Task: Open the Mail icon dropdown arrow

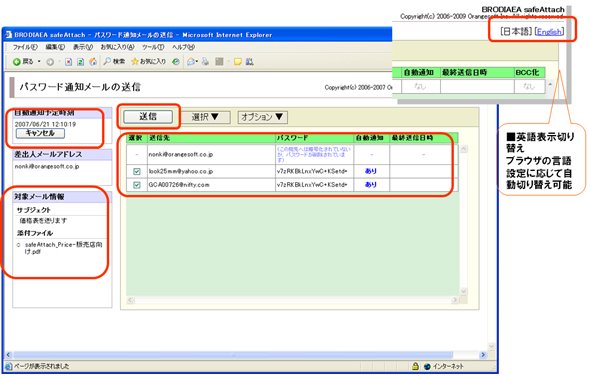Action: 197,62
